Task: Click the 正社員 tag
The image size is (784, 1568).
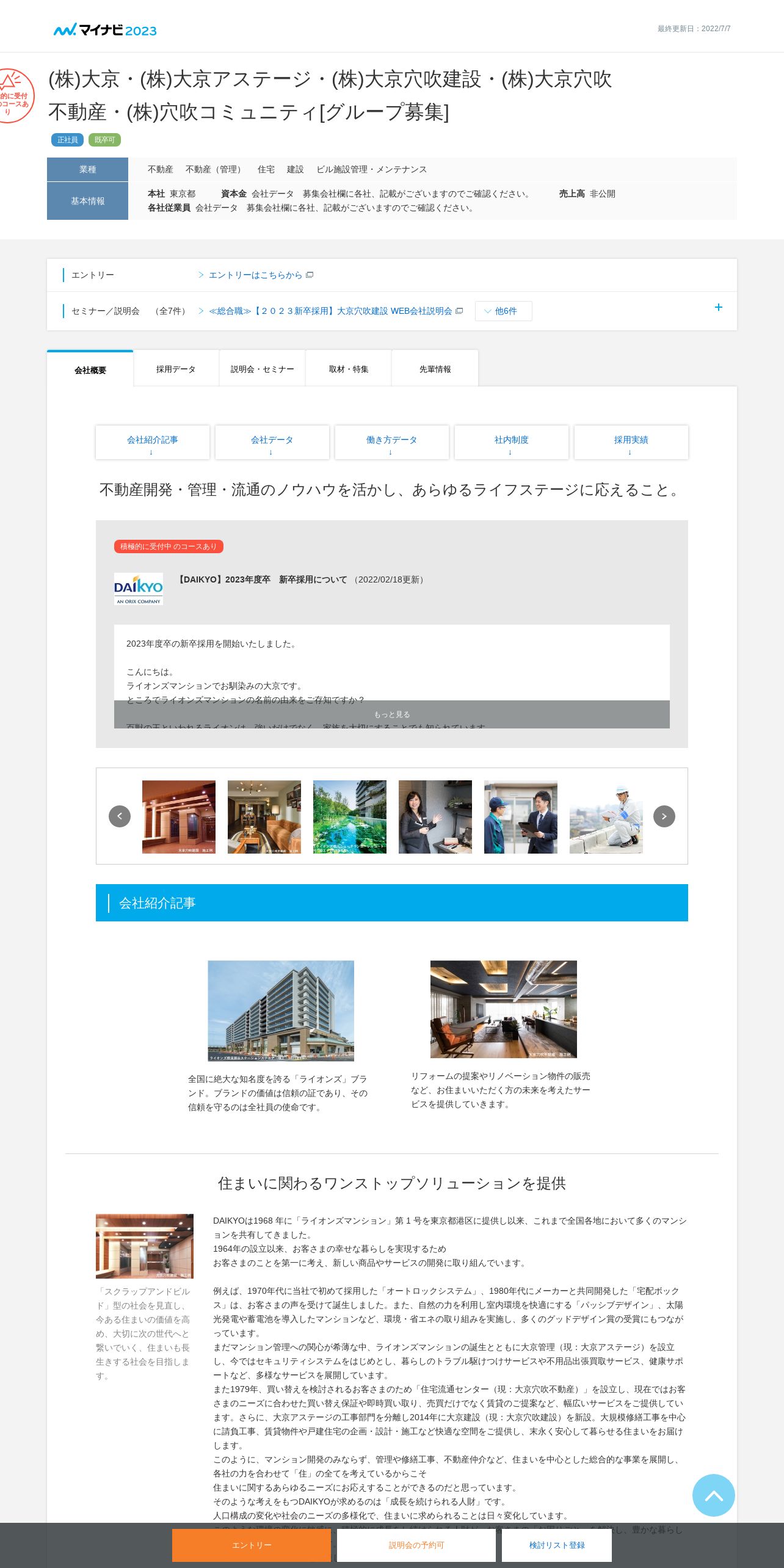Action: tap(68, 140)
